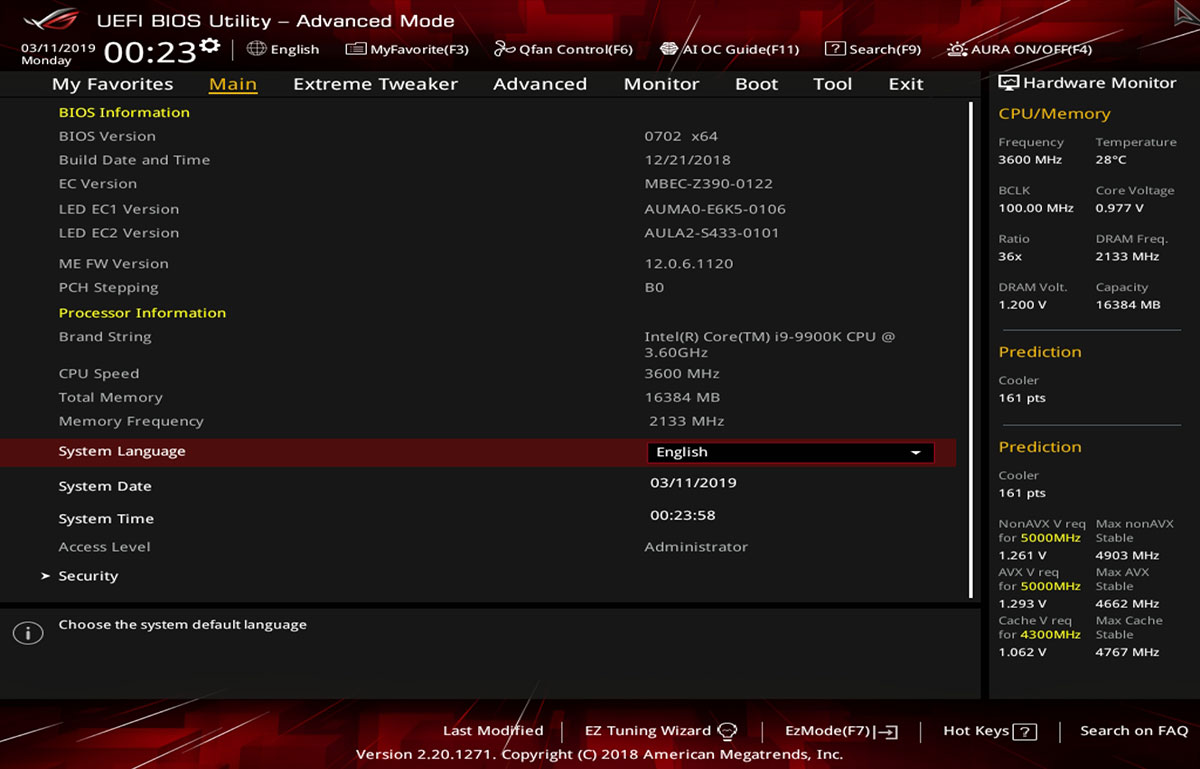Click the Hot Keys question-mark icon

tap(1024, 731)
